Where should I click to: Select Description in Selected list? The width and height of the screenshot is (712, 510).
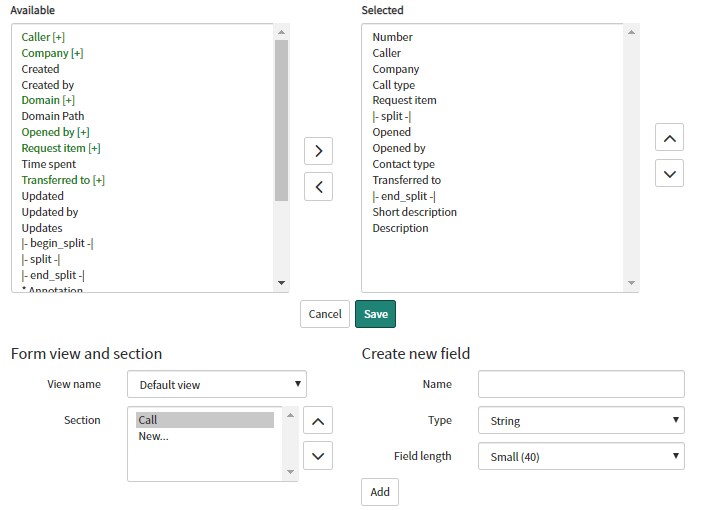coord(400,228)
